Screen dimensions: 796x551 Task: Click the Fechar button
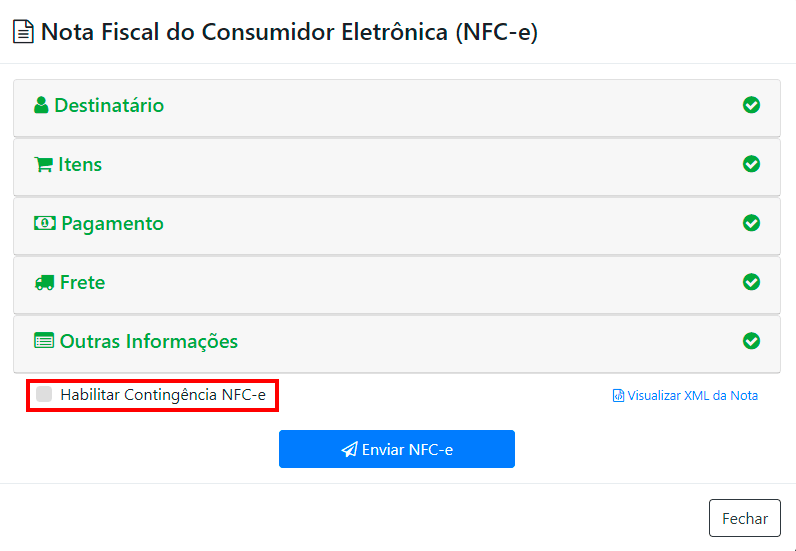point(744,518)
